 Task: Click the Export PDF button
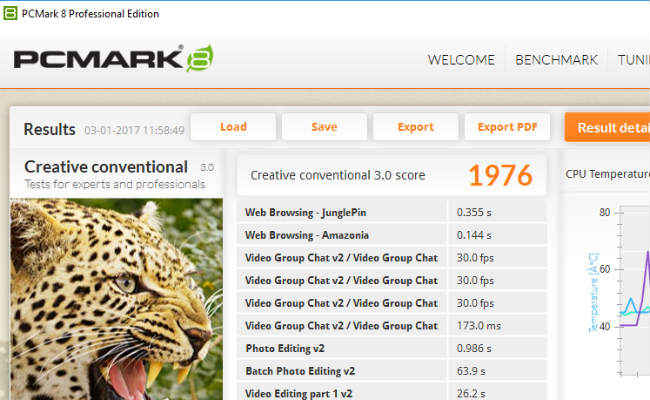pos(507,127)
